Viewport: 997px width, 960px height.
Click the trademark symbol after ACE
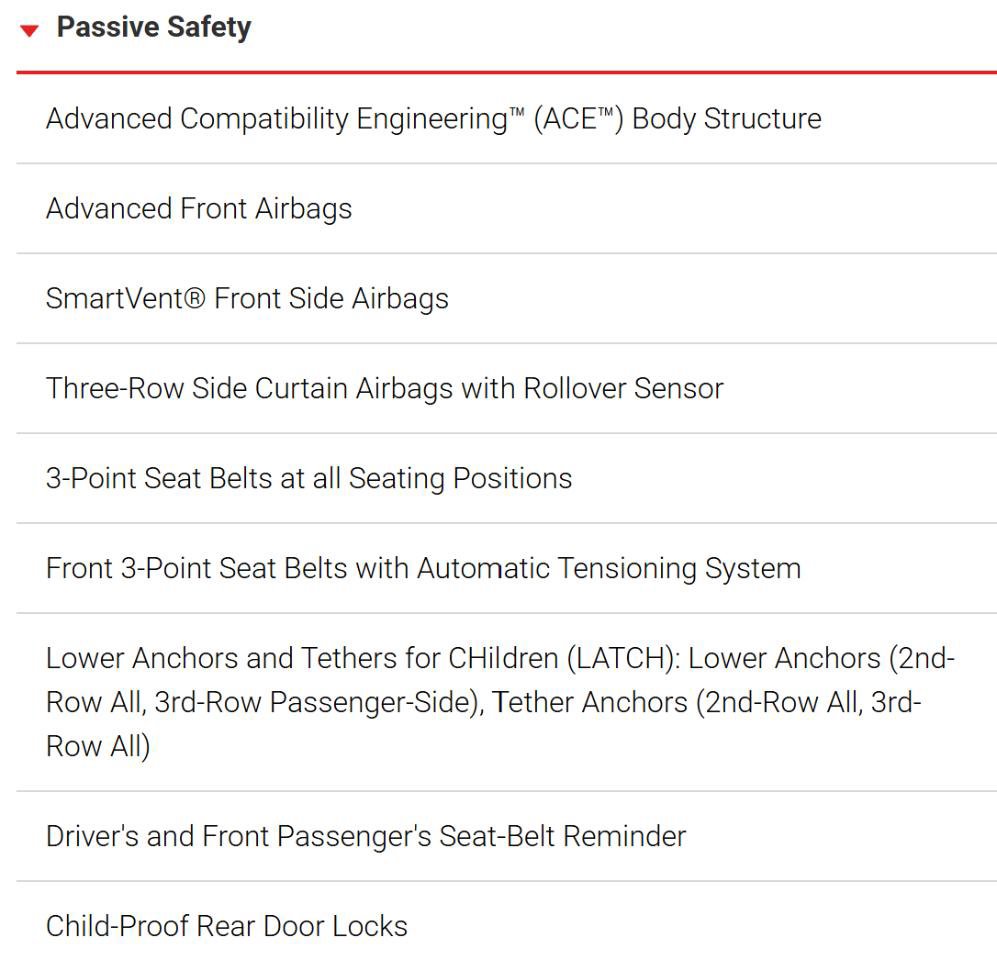606,112
